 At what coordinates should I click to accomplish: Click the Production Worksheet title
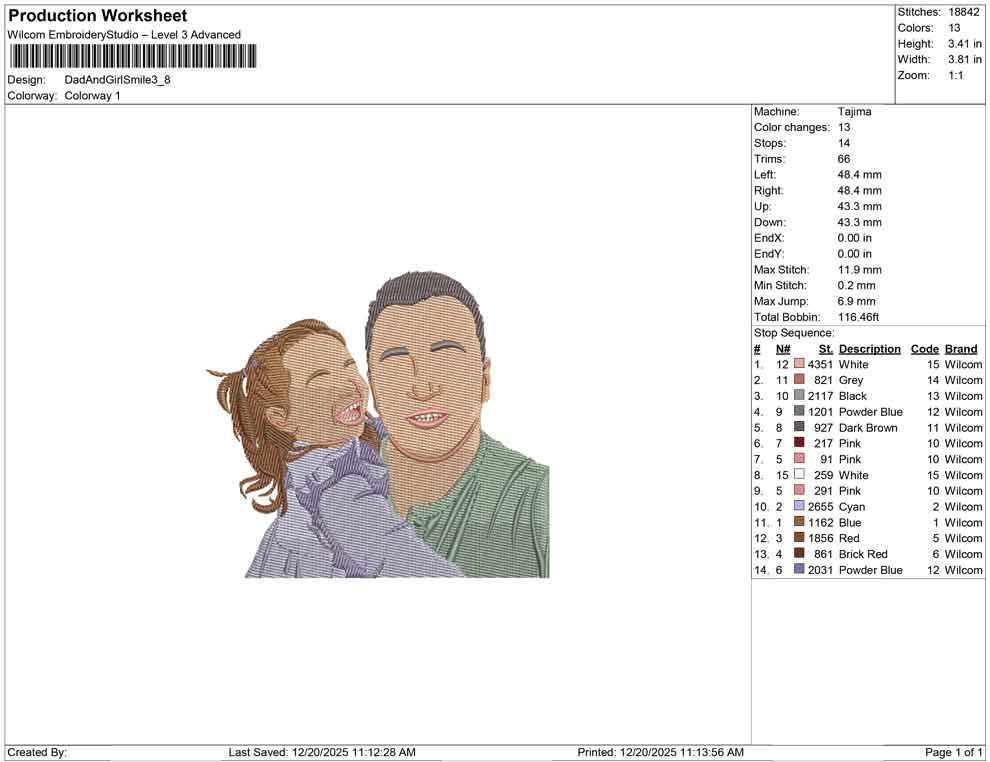pos(97,16)
